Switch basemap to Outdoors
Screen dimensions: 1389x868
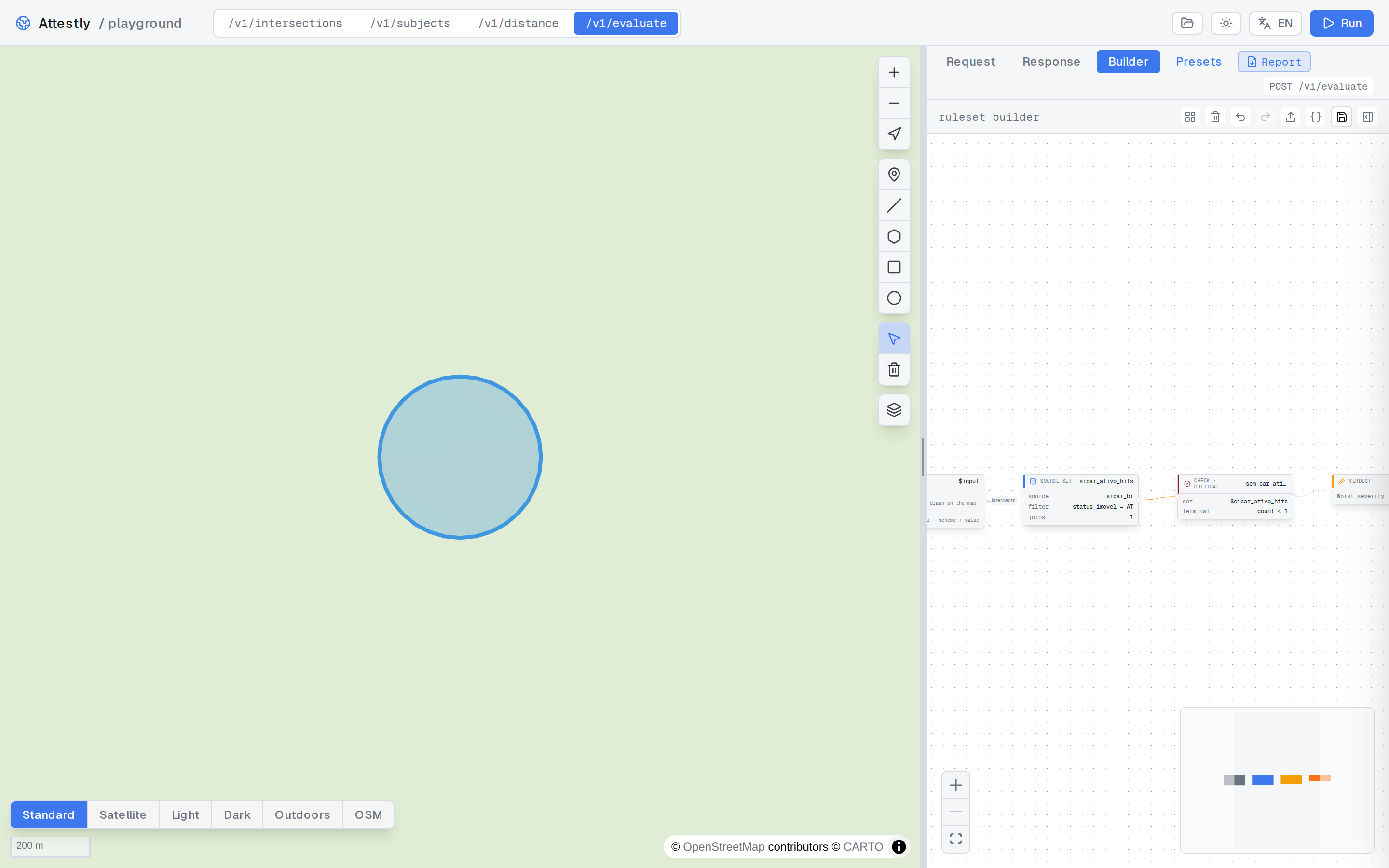(302, 814)
